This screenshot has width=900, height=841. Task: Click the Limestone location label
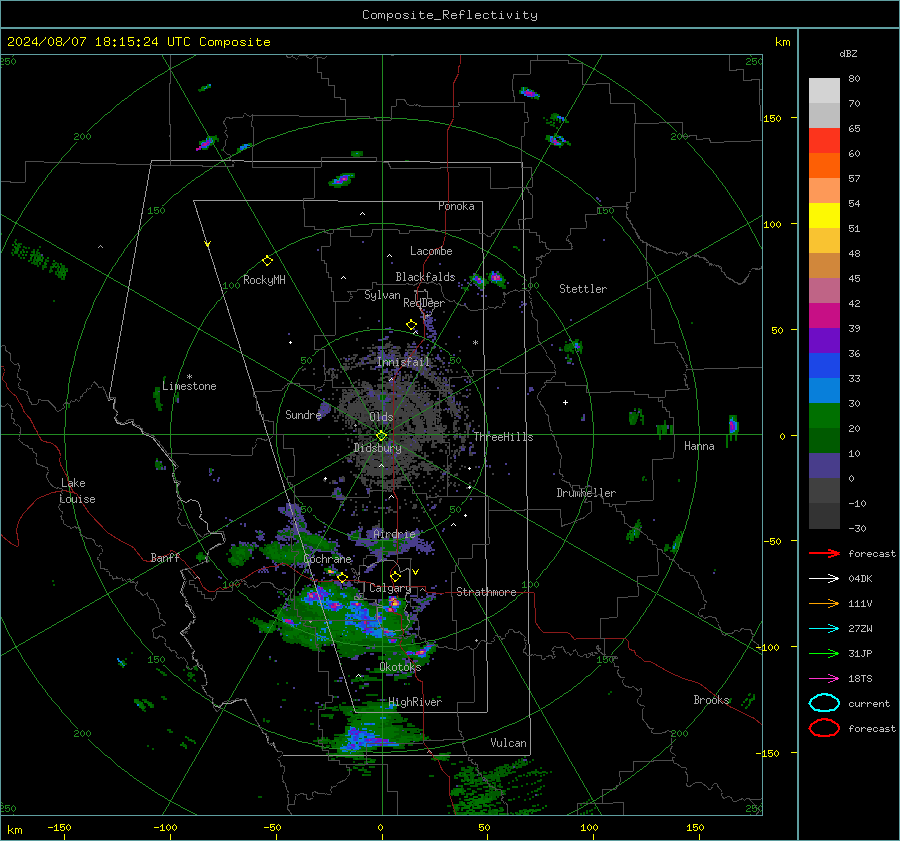[189, 386]
